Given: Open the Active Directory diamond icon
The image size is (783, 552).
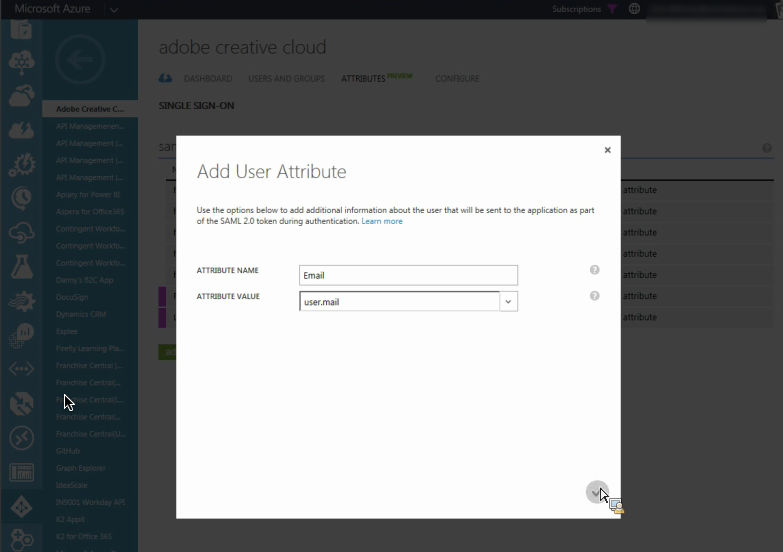Looking at the screenshot, I should pos(21,507).
